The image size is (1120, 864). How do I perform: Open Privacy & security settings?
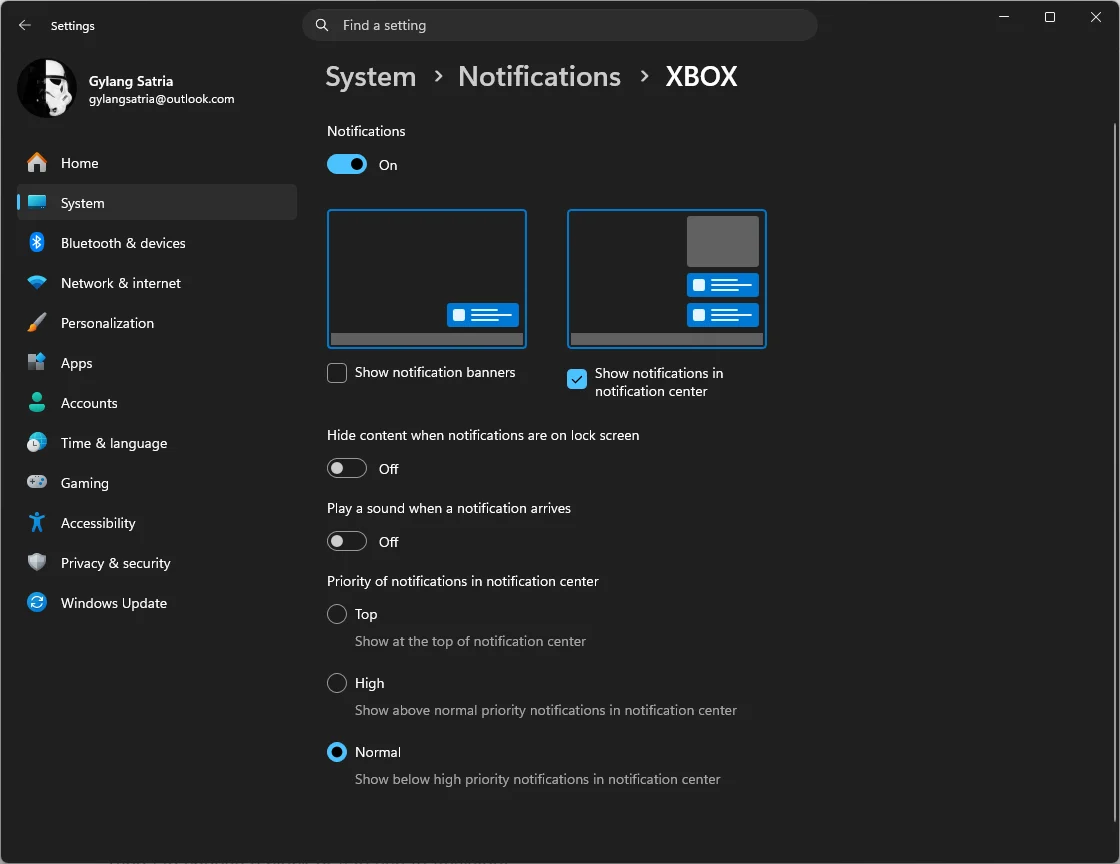point(157,563)
